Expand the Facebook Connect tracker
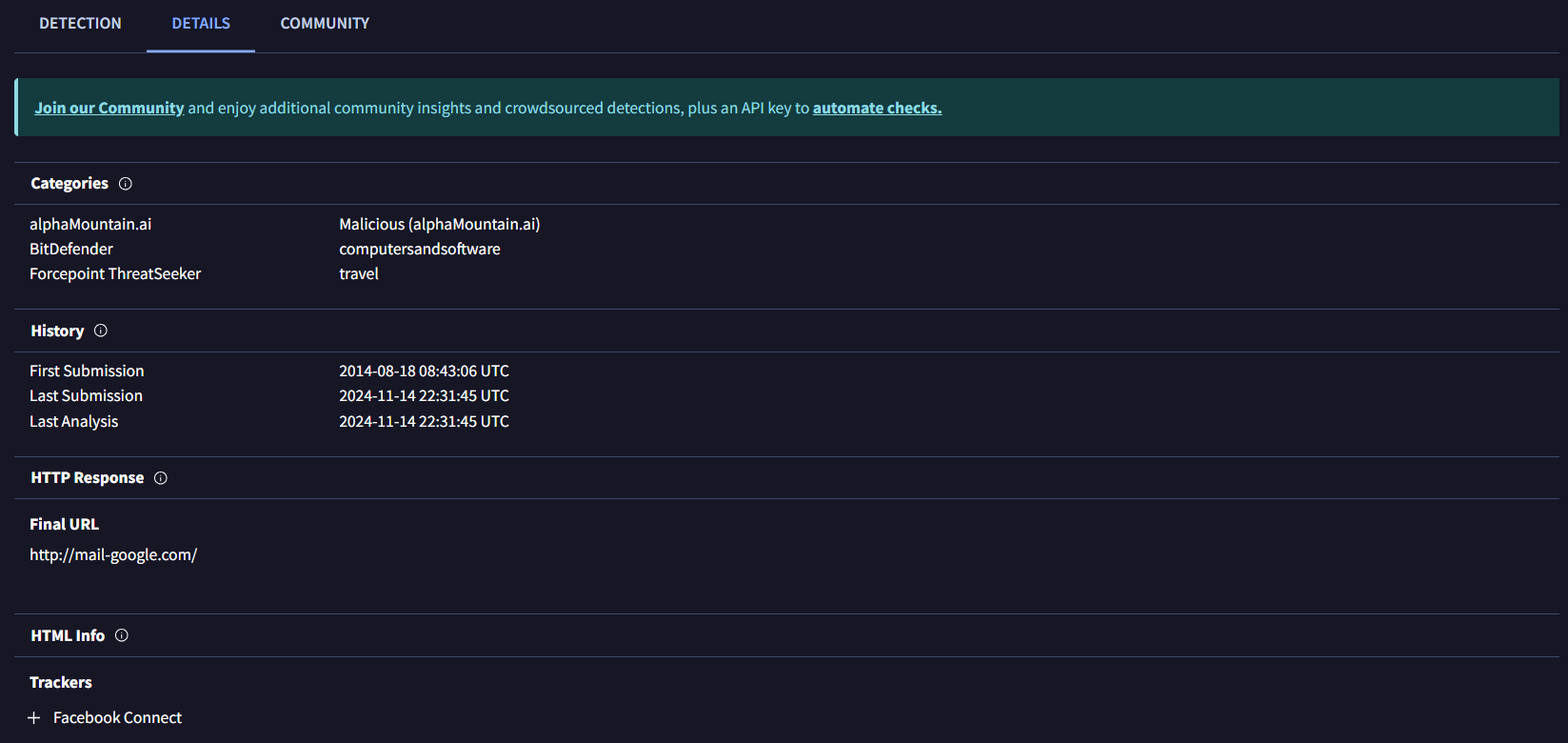Image resolution: width=1568 pixels, height=743 pixels. 34,718
